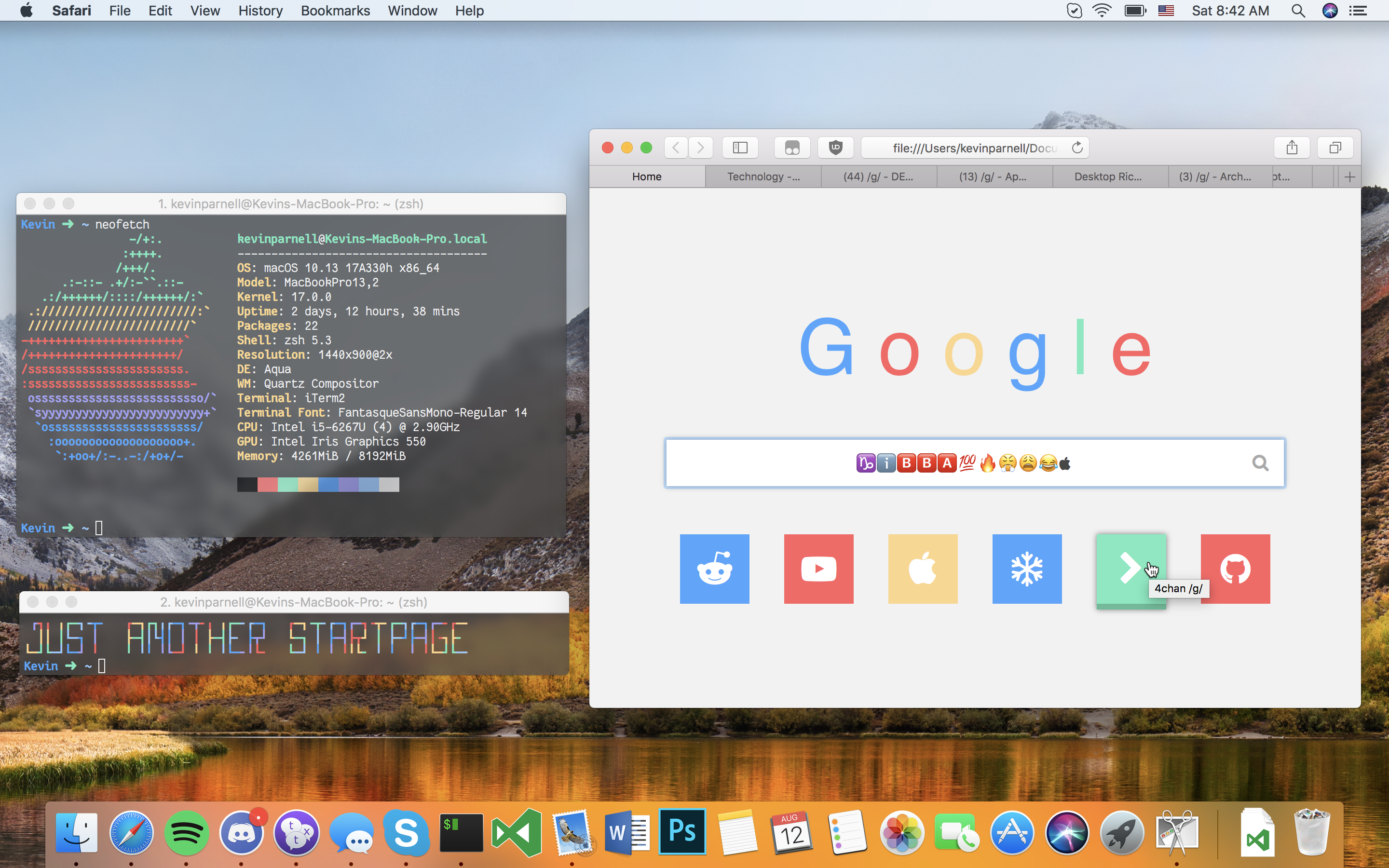Image resolution: width=1389 pixels, height=868 pixels.
Task: Open the red GitHub tile
Action: click(x=1235, y=569)
